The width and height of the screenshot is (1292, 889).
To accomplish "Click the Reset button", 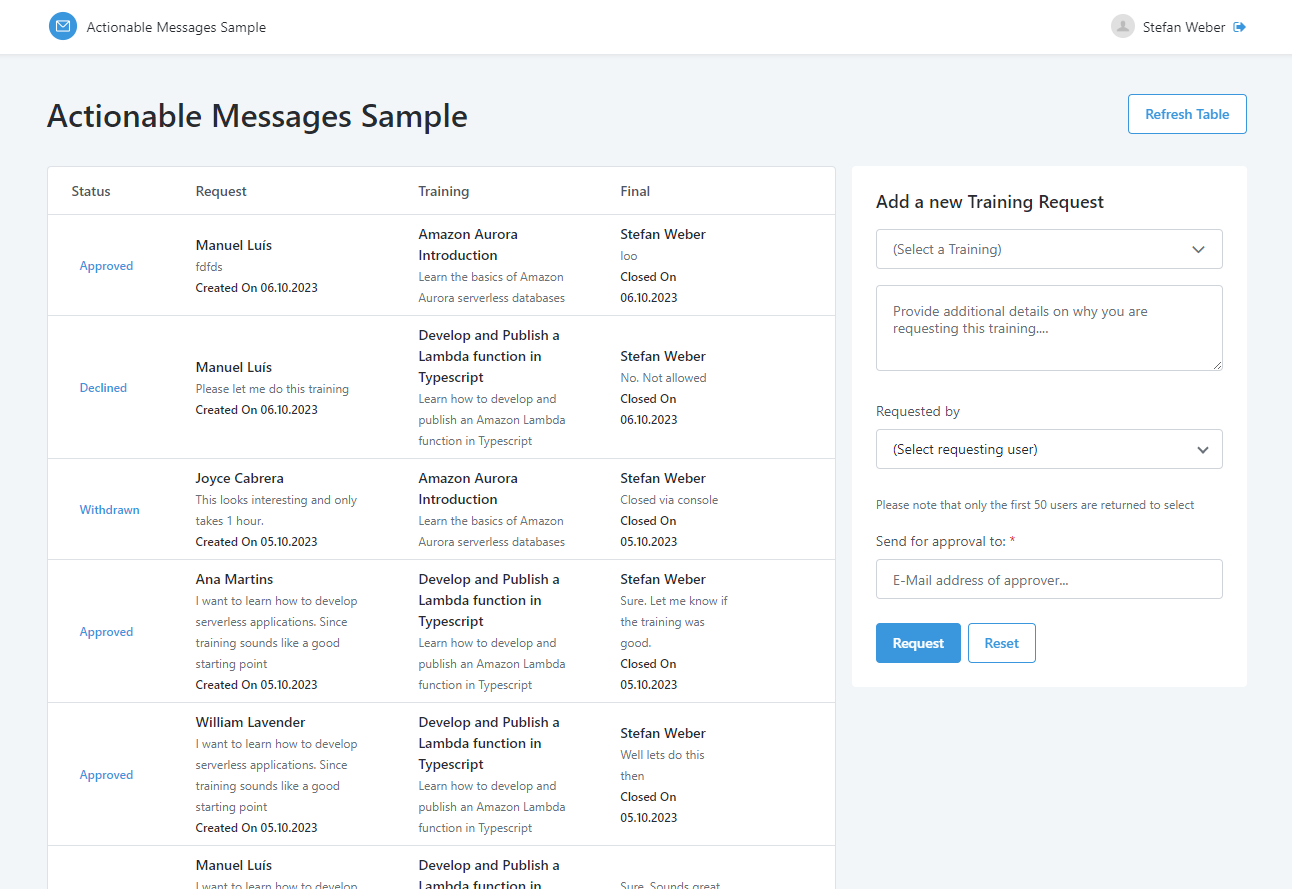I will [1001, 643].
